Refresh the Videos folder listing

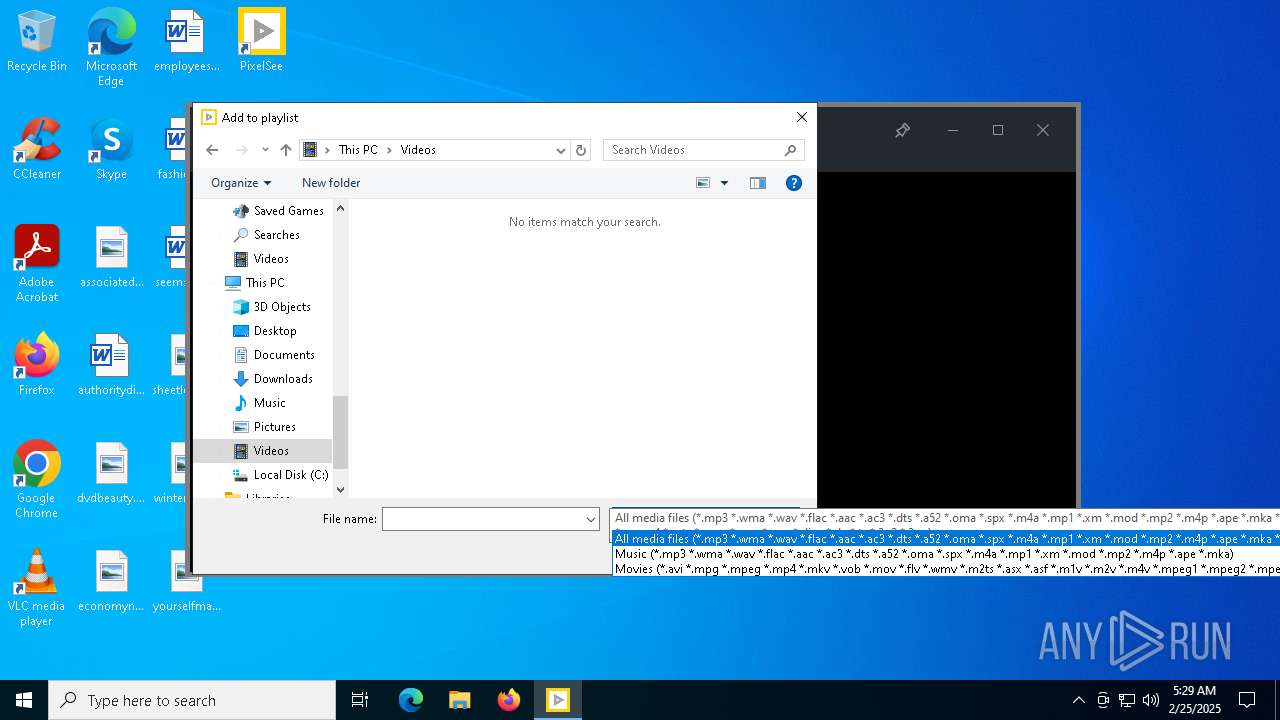pos(581,150)
